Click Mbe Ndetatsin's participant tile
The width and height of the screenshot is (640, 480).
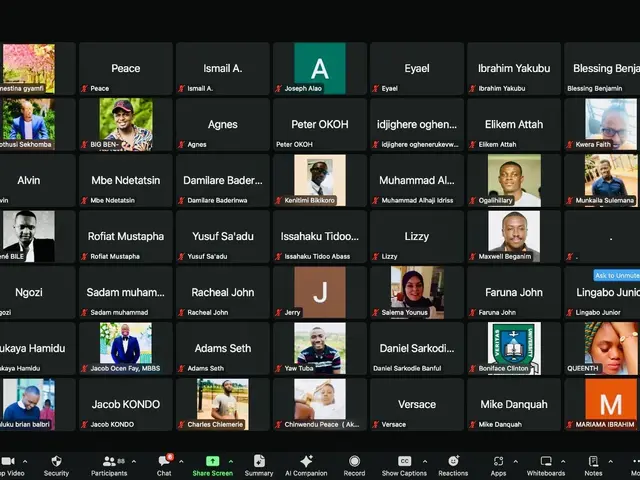click(126, 180)
